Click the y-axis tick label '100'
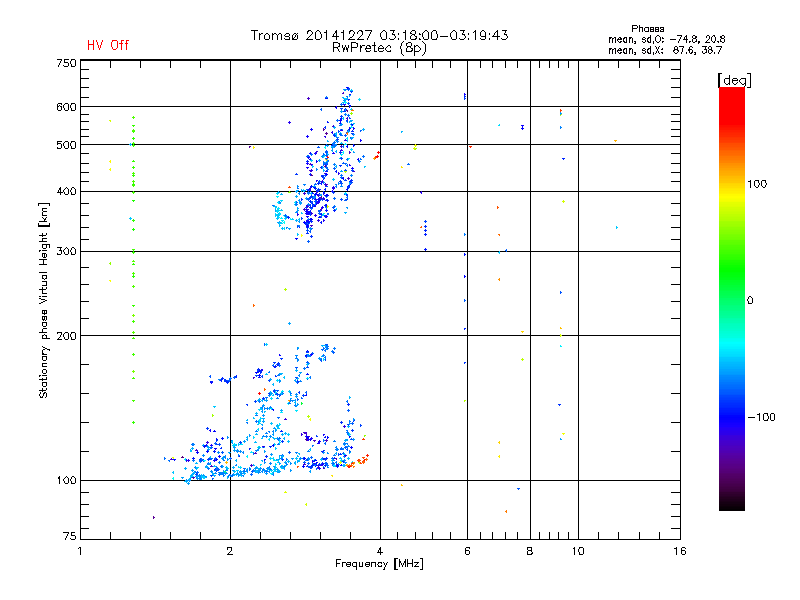The image size is (800, 600). [x=66, y=480]
